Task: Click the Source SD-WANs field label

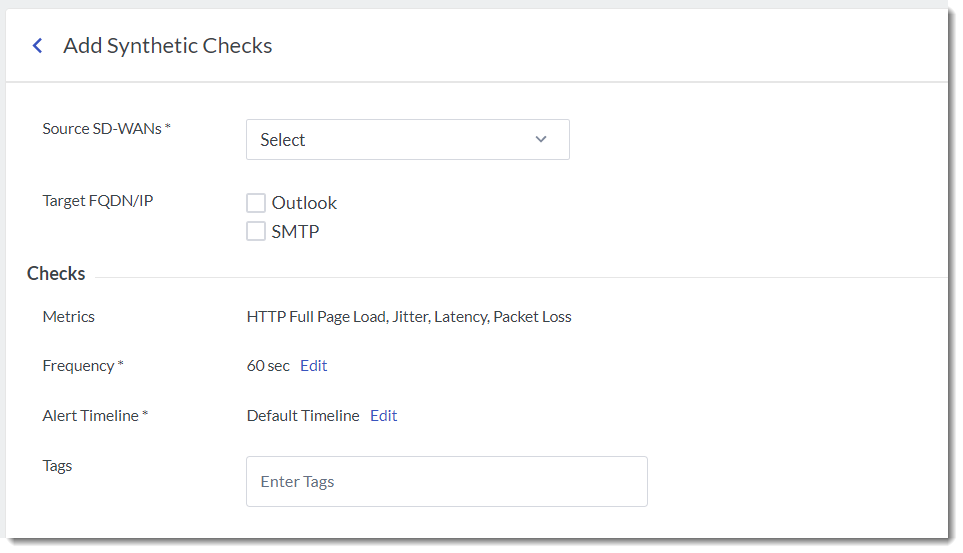Action: coord(102,128)
